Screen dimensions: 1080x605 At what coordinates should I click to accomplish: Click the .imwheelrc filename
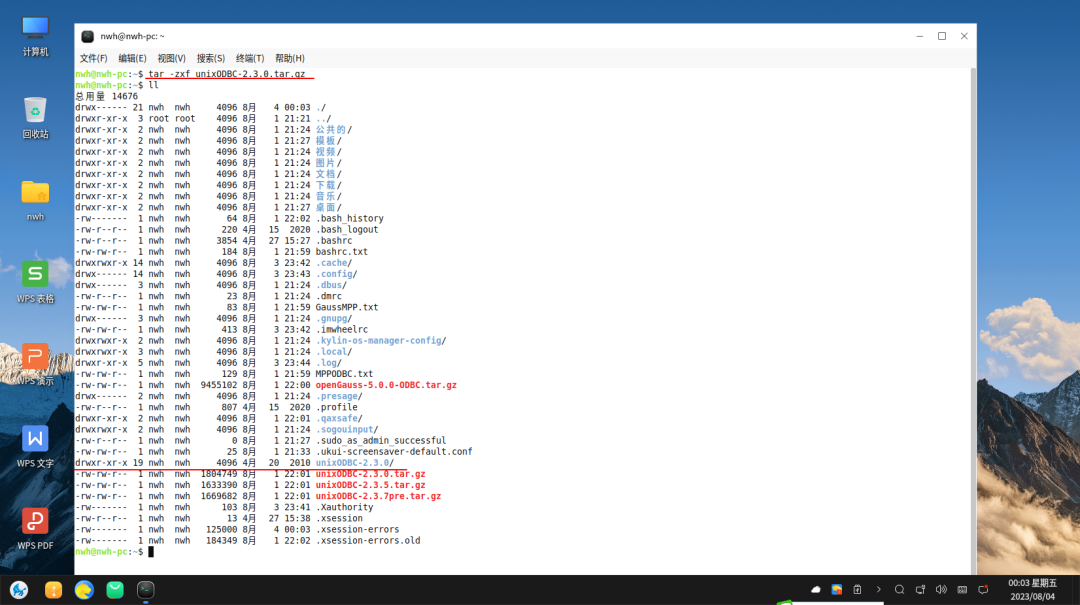(342, 329)
